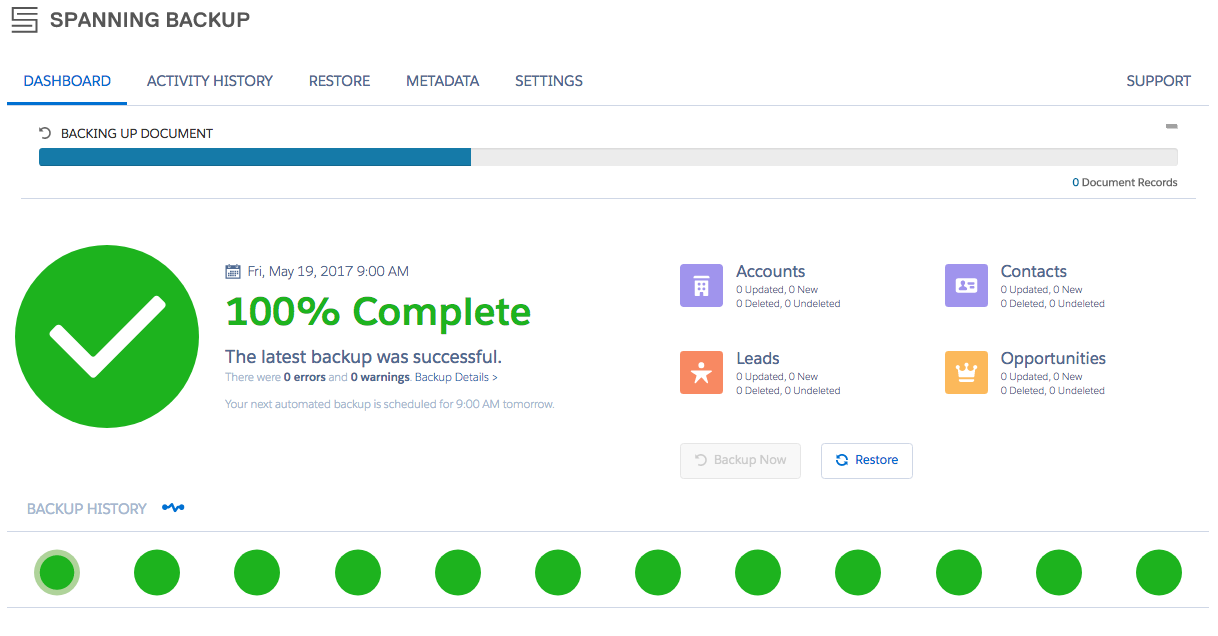
Task: Open the Leads heading
Action: (x=757, y=358)
